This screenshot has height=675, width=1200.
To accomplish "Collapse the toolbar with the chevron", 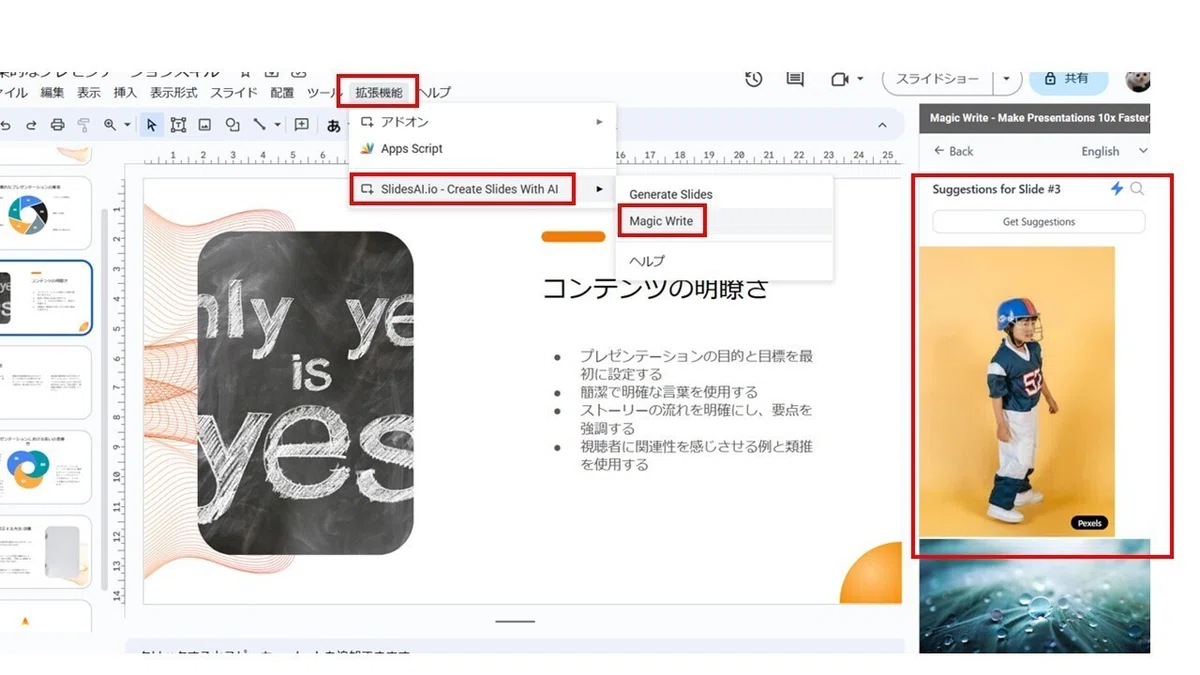I will pyautogui.click(x=882, y=125).
